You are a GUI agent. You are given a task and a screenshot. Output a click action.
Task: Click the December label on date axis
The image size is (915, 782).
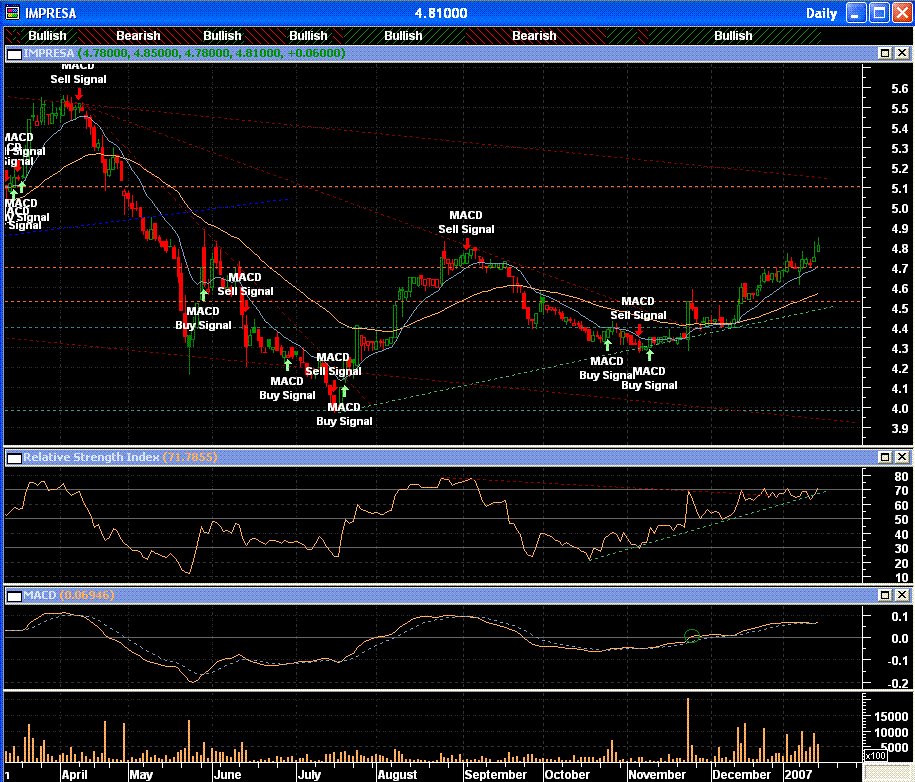[741, 774]
